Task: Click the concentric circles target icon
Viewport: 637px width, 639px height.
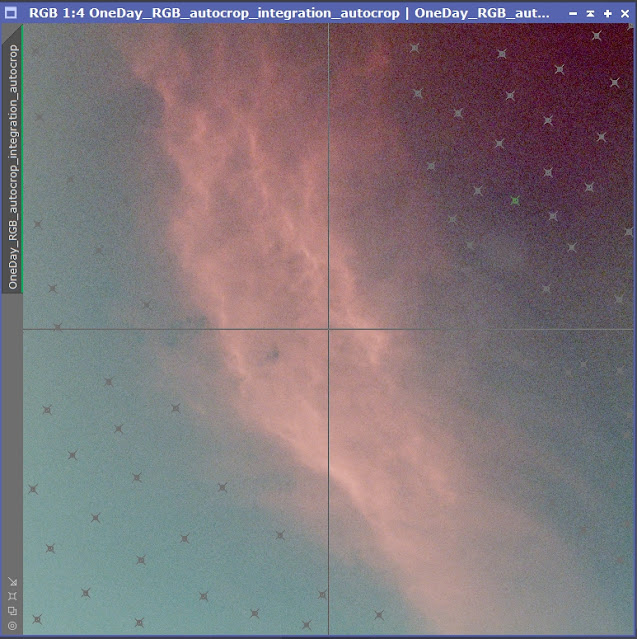Action: (13, 626)
